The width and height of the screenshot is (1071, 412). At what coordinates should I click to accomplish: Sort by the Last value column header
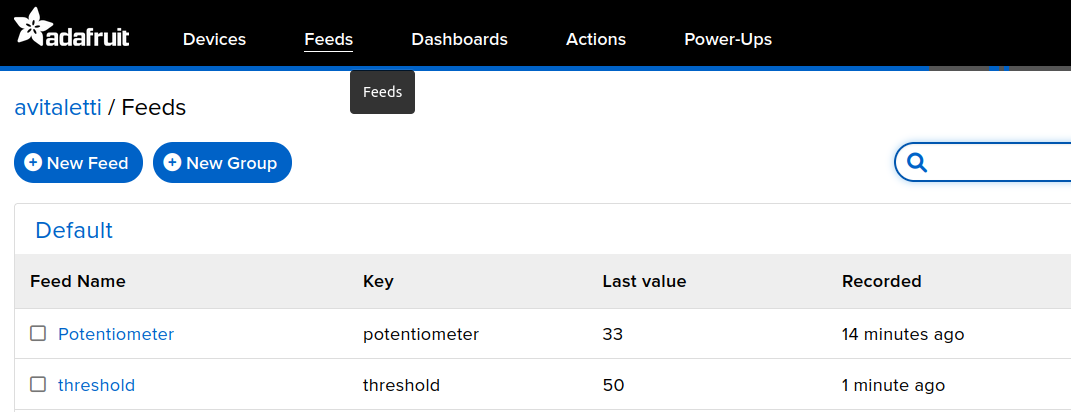coord(644,281)
